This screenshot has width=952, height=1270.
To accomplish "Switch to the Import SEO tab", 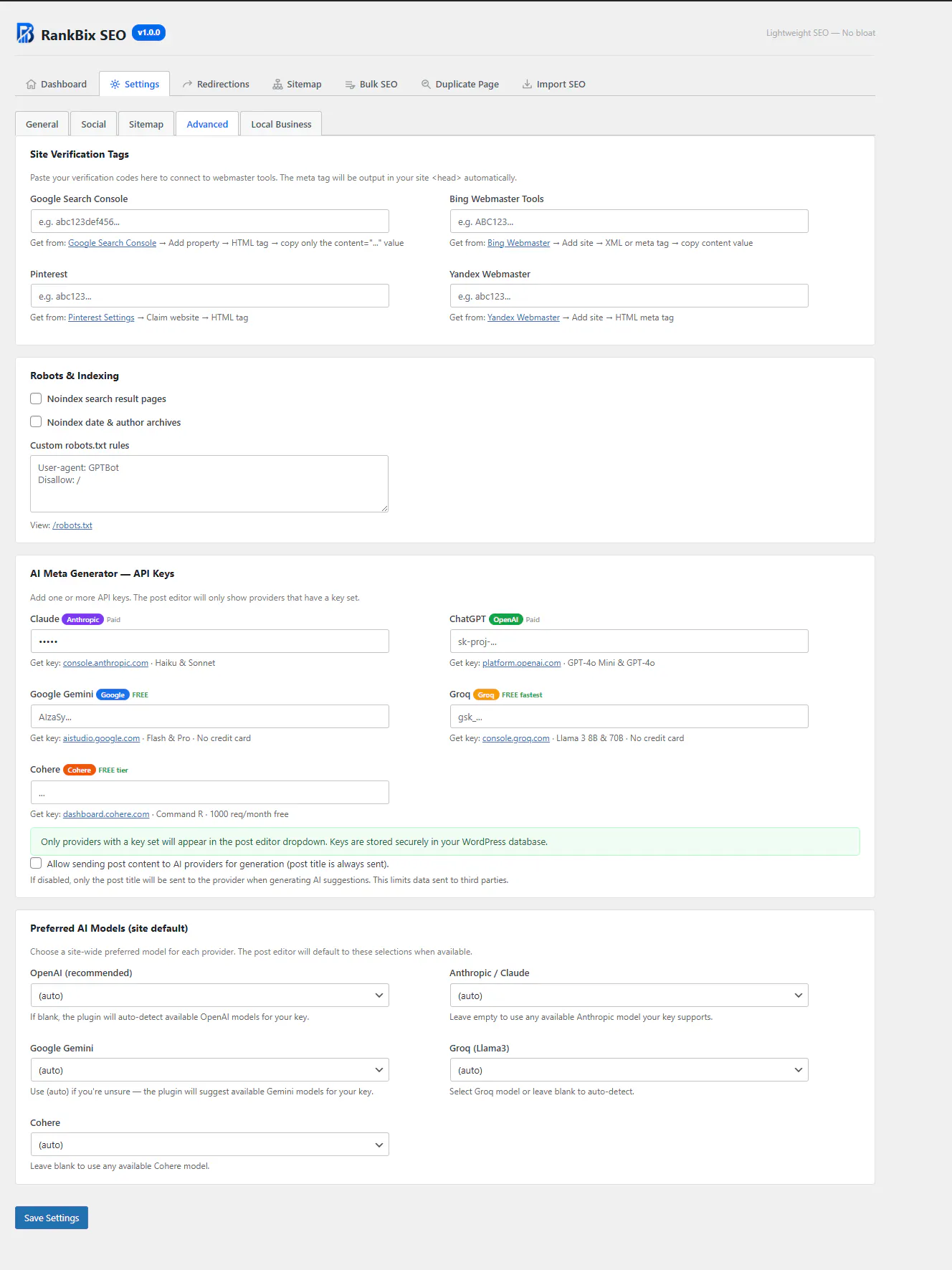I will click(553, 84).
